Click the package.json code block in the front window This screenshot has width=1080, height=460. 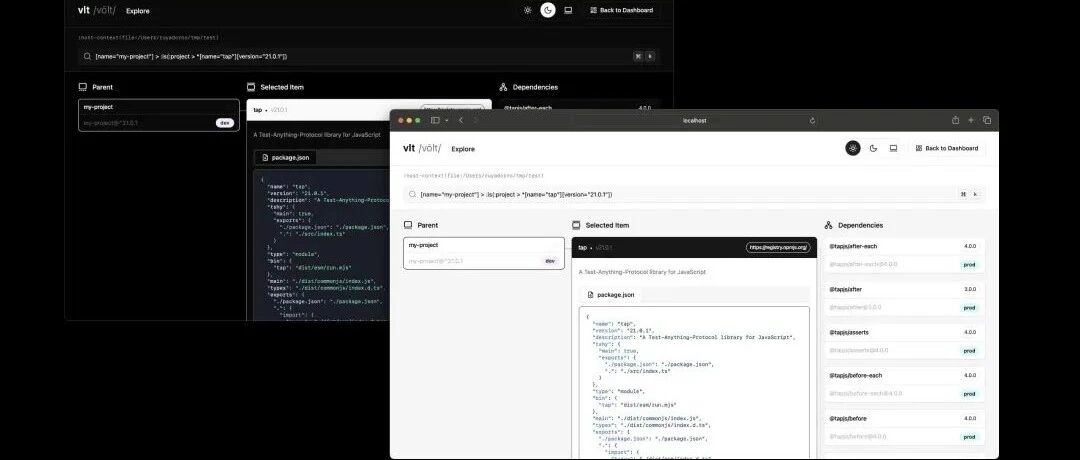694,382
